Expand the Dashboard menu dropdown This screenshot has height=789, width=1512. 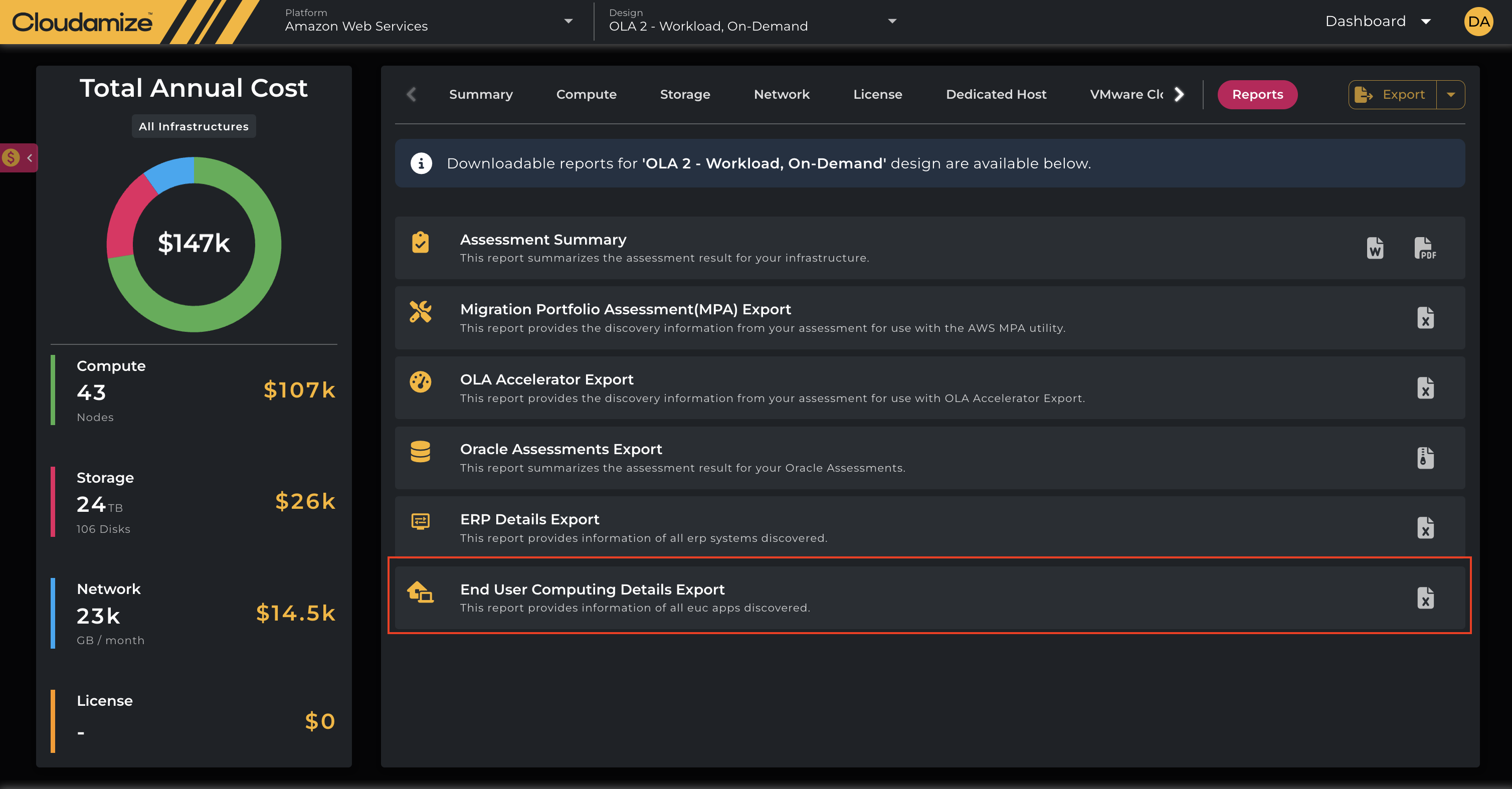click(1378, 21)
